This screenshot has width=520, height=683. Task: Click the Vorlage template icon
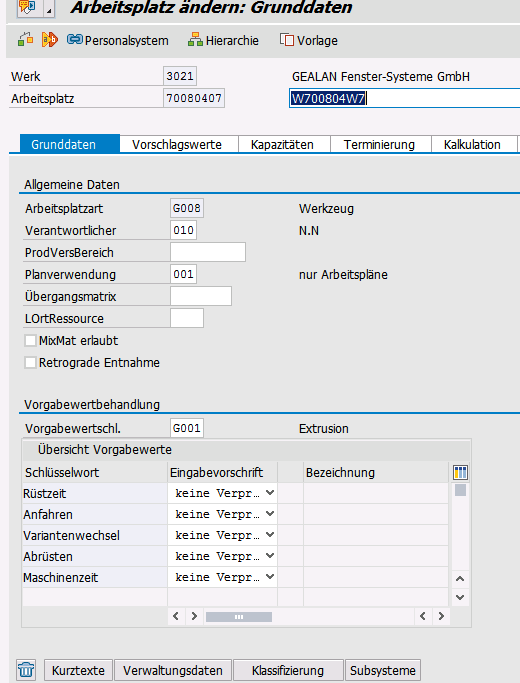pyautogui.click(x=287, y=40)
